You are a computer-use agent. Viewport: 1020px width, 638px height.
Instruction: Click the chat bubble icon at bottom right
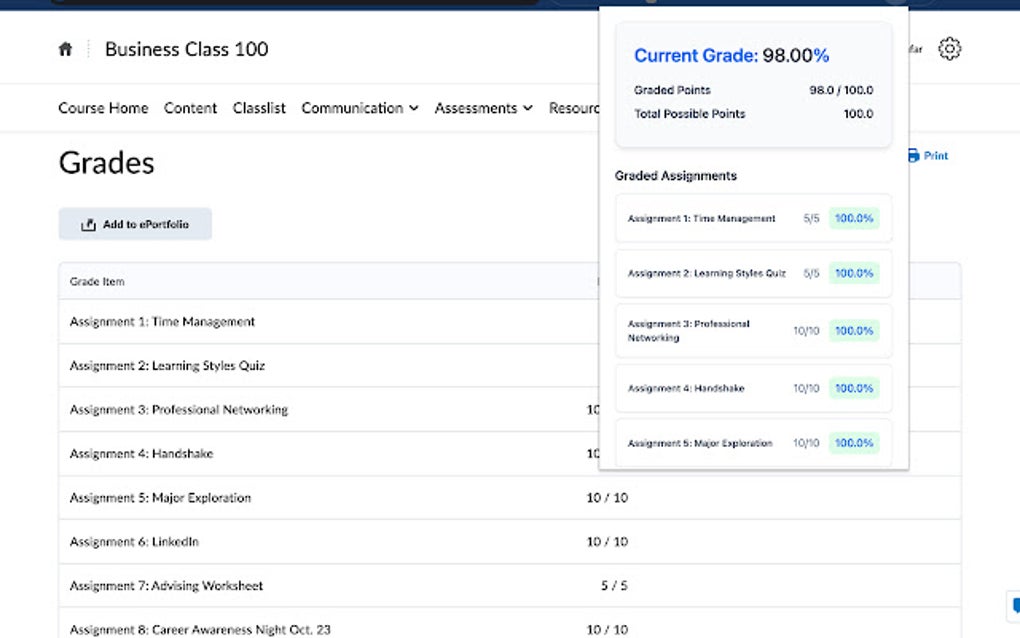pos(1014,604)
